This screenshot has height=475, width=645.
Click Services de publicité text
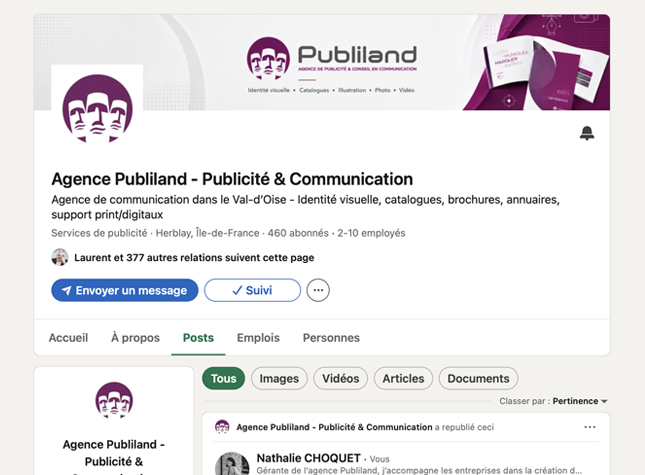[99, 233]
